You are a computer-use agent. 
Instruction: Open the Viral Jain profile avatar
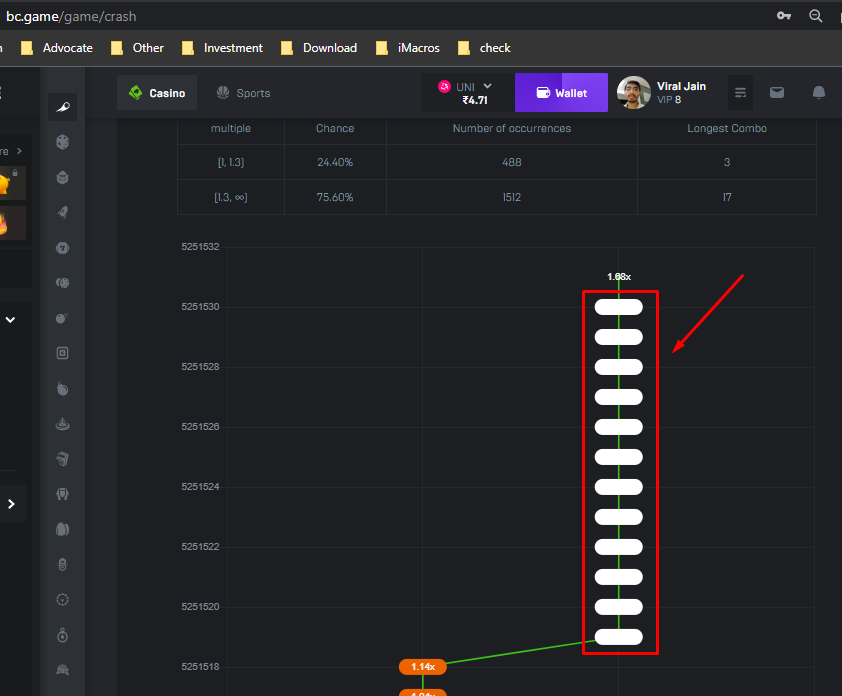(634, 93)
